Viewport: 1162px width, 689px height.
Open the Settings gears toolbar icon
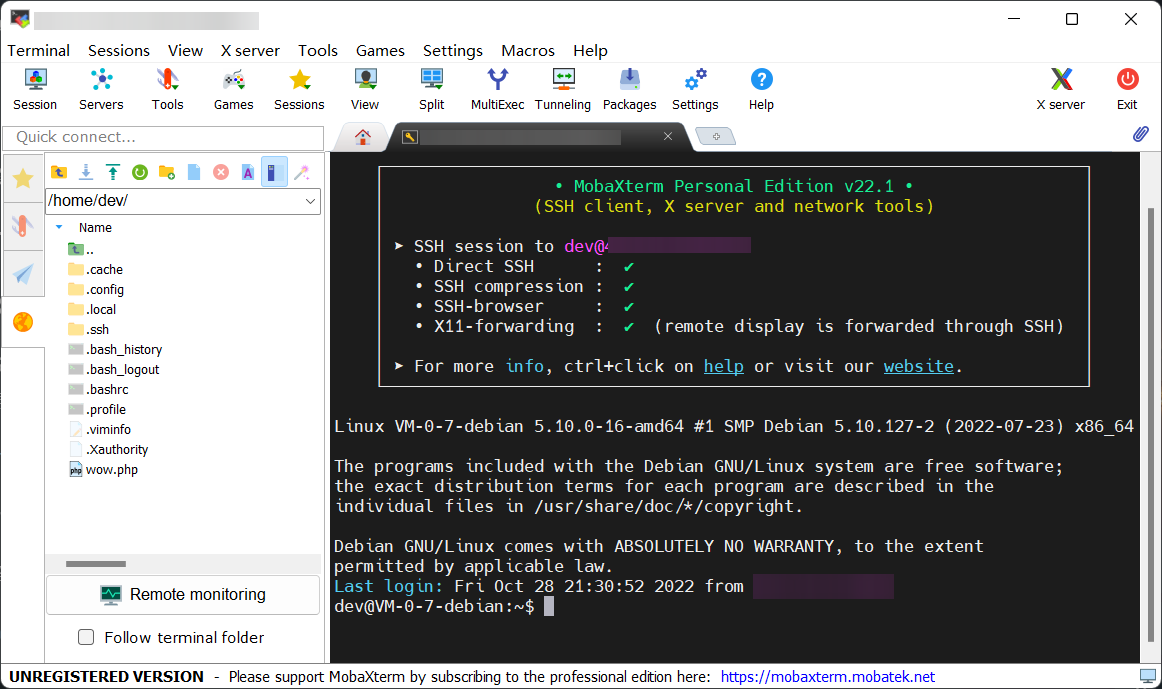coord(695,89)
